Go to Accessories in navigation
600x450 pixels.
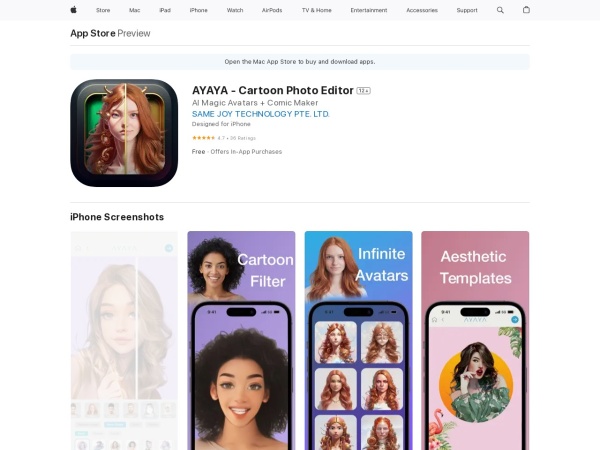point(422,10)
